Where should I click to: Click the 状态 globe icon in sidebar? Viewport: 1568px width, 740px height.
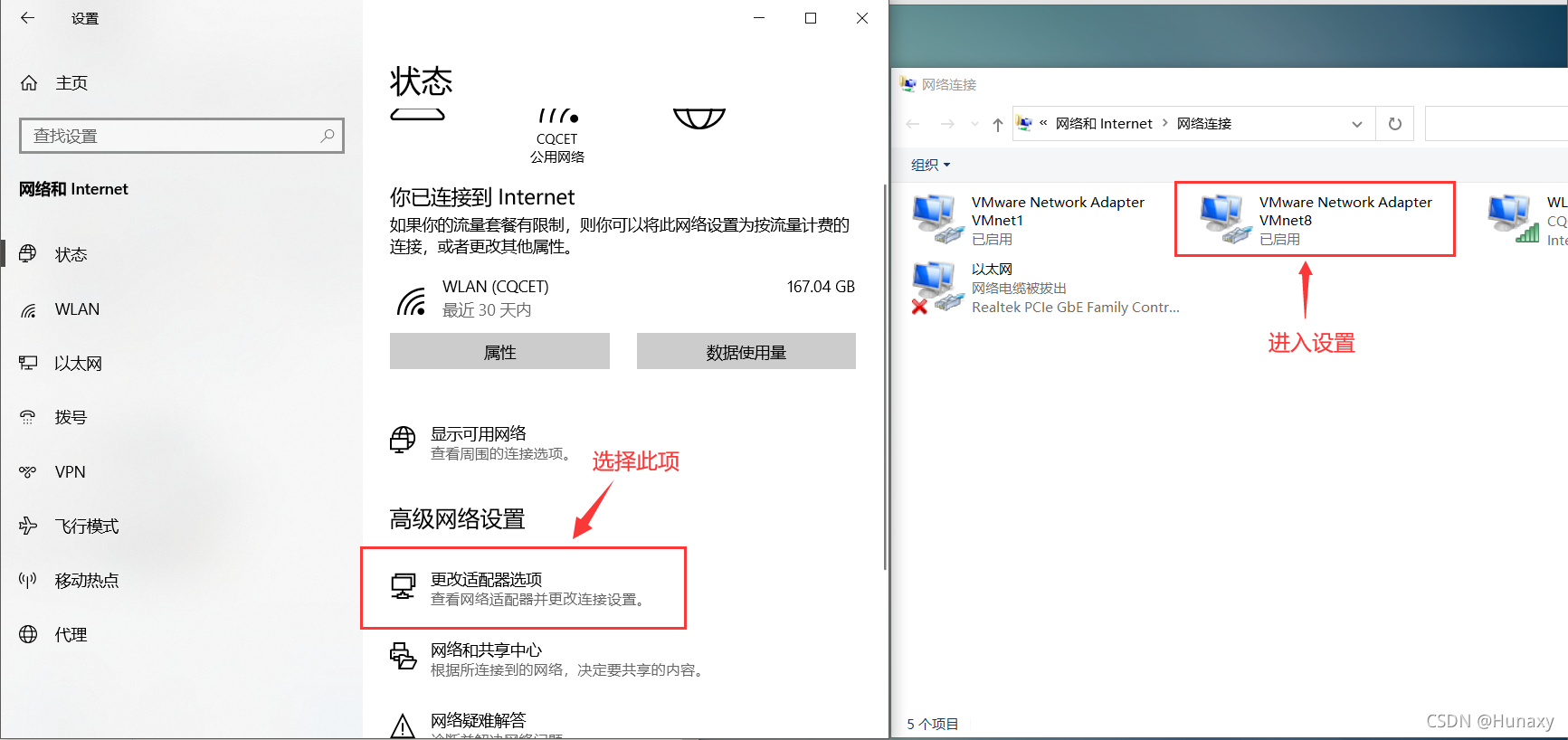pyautogui.click(x=28, y=254)
